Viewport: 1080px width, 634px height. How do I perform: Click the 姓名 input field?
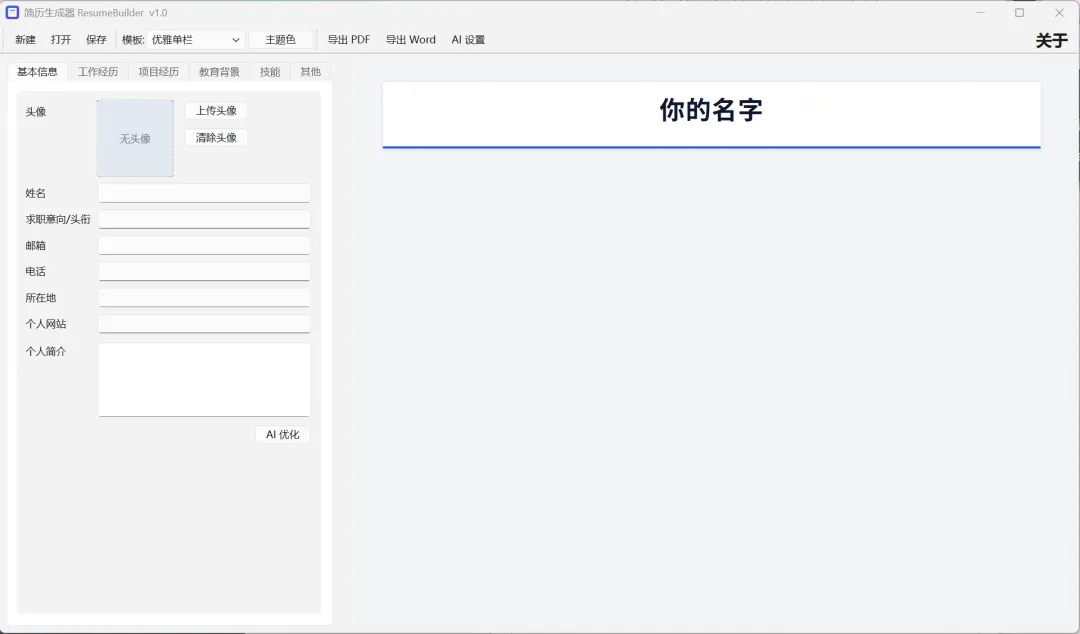click(x=205, y=193)
